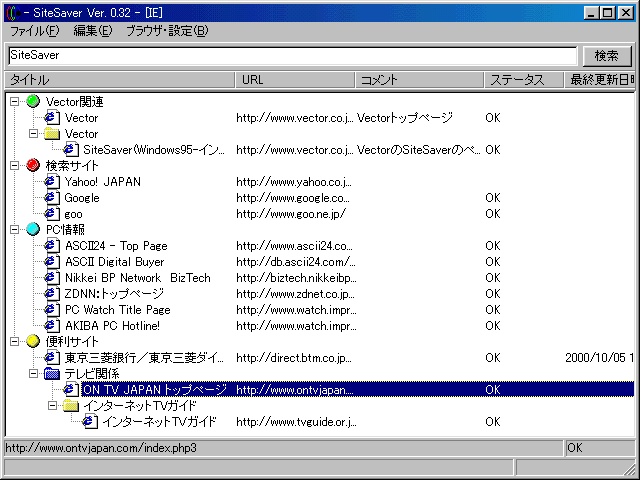Click the yellow ball icon of 便利サイト
This screenshot has height=480, width=640.
pos(33,341)
